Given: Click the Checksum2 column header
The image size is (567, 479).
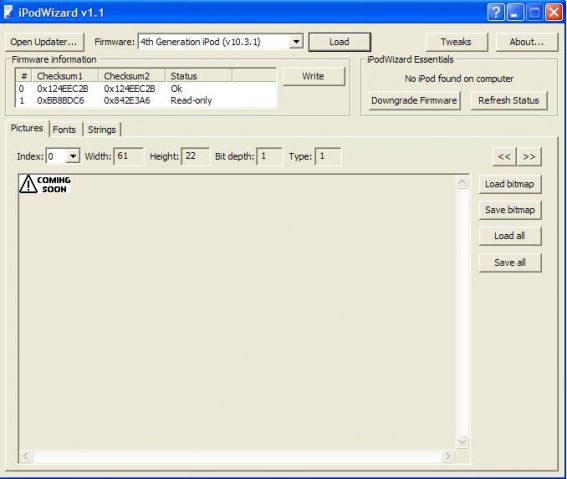Looking at the screenshot, I should tap(132, 76).
